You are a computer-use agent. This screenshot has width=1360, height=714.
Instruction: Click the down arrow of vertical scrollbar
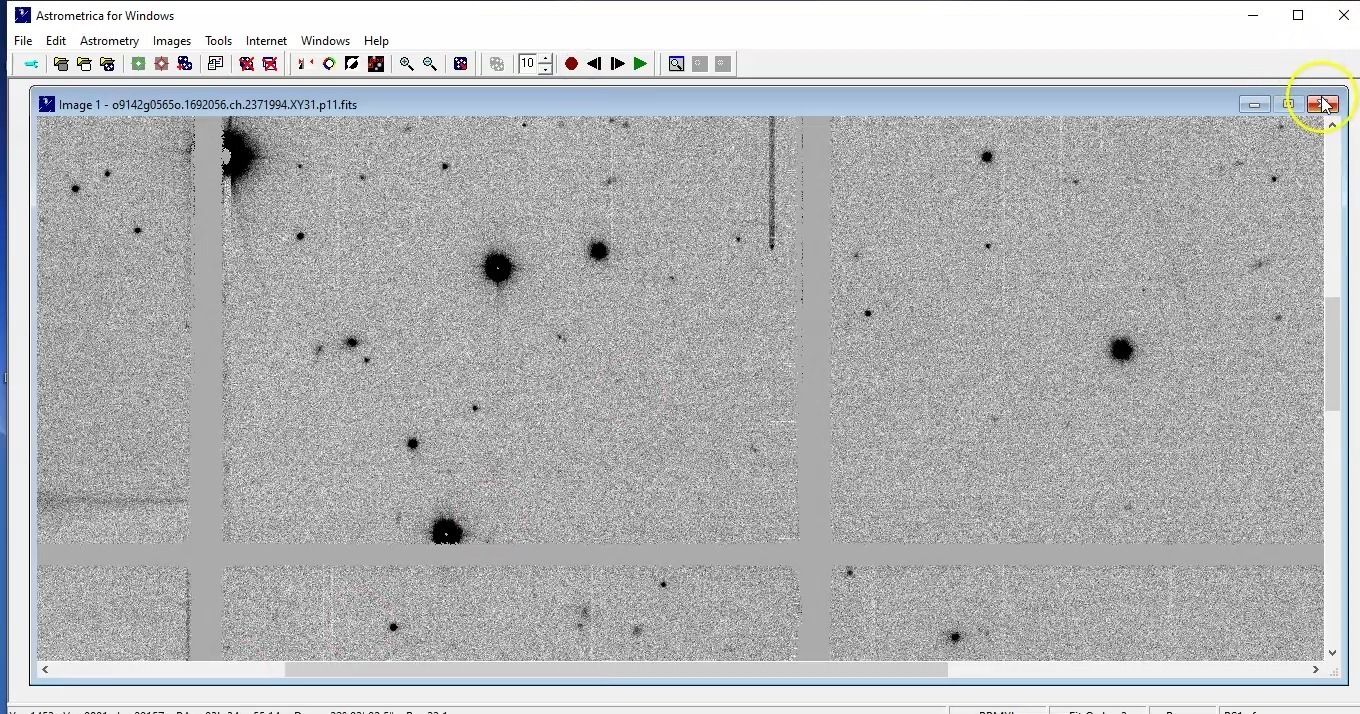point(1332,653)
